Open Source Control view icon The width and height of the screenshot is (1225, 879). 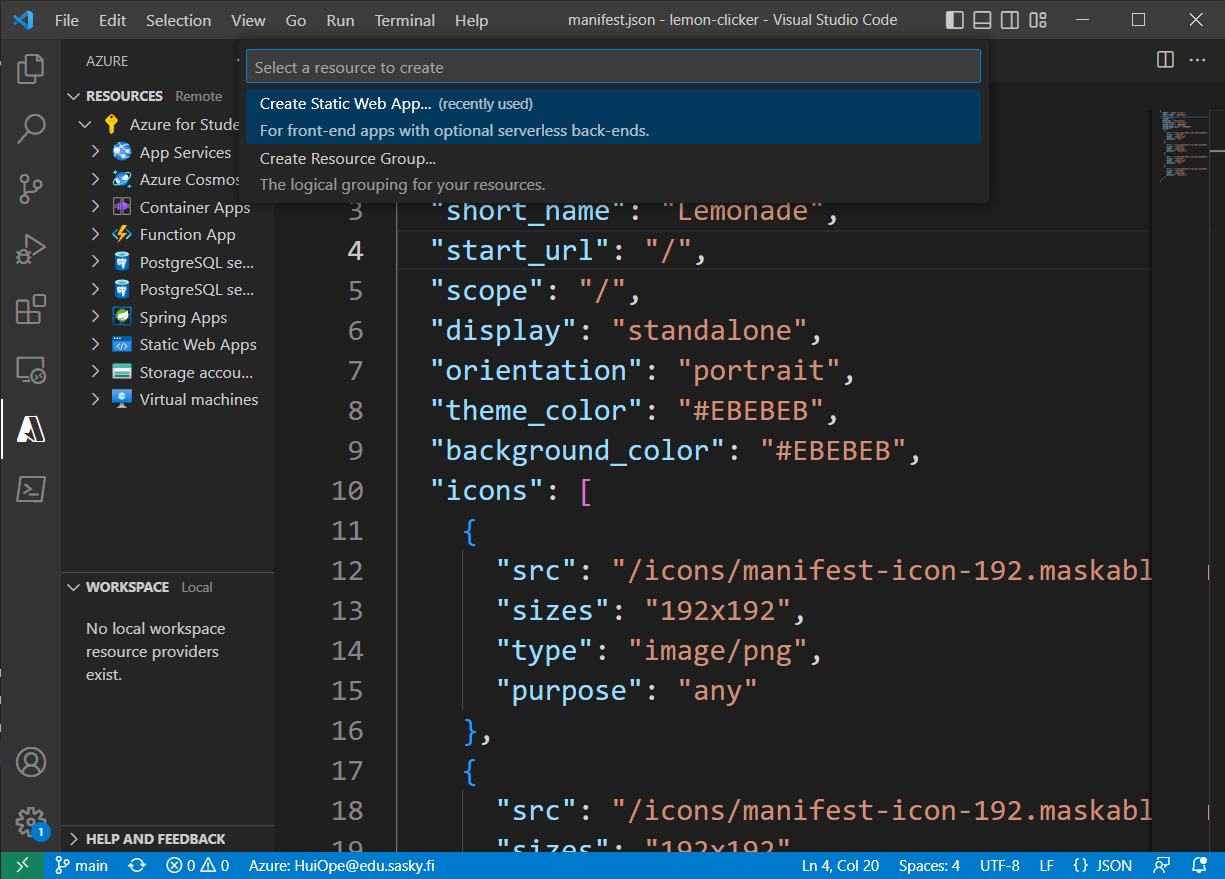31,188
